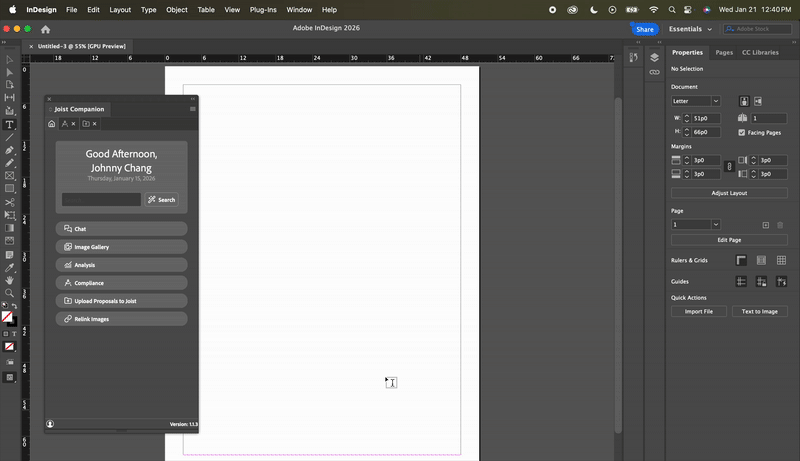Open the Links panel icon
The width and height of the screenshot is (800, 461).
[654, 72]
